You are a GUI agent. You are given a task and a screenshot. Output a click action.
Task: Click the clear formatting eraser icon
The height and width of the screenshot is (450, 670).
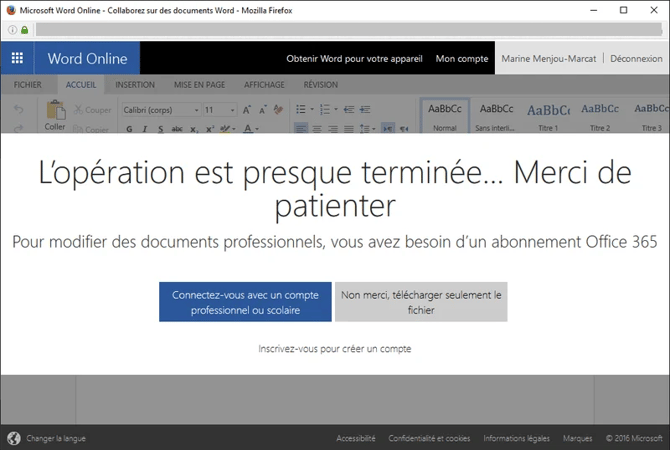pyautogui.click(x=278, y=110)
